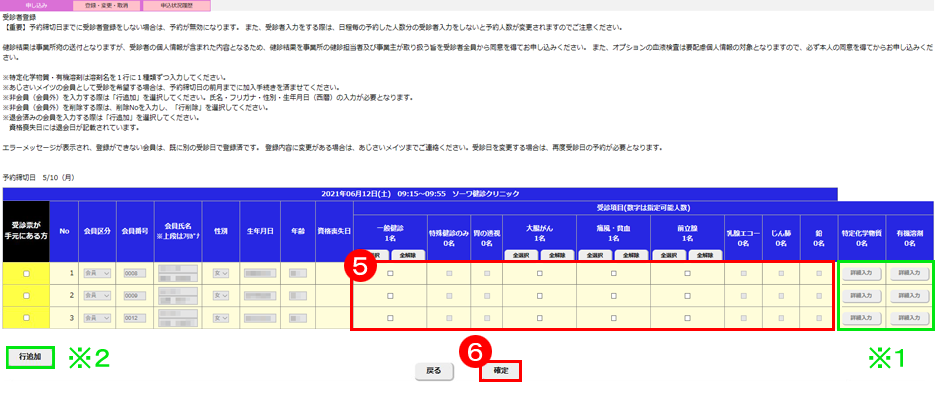Check 痛風・貧血 for member row 3

(614, 318)
